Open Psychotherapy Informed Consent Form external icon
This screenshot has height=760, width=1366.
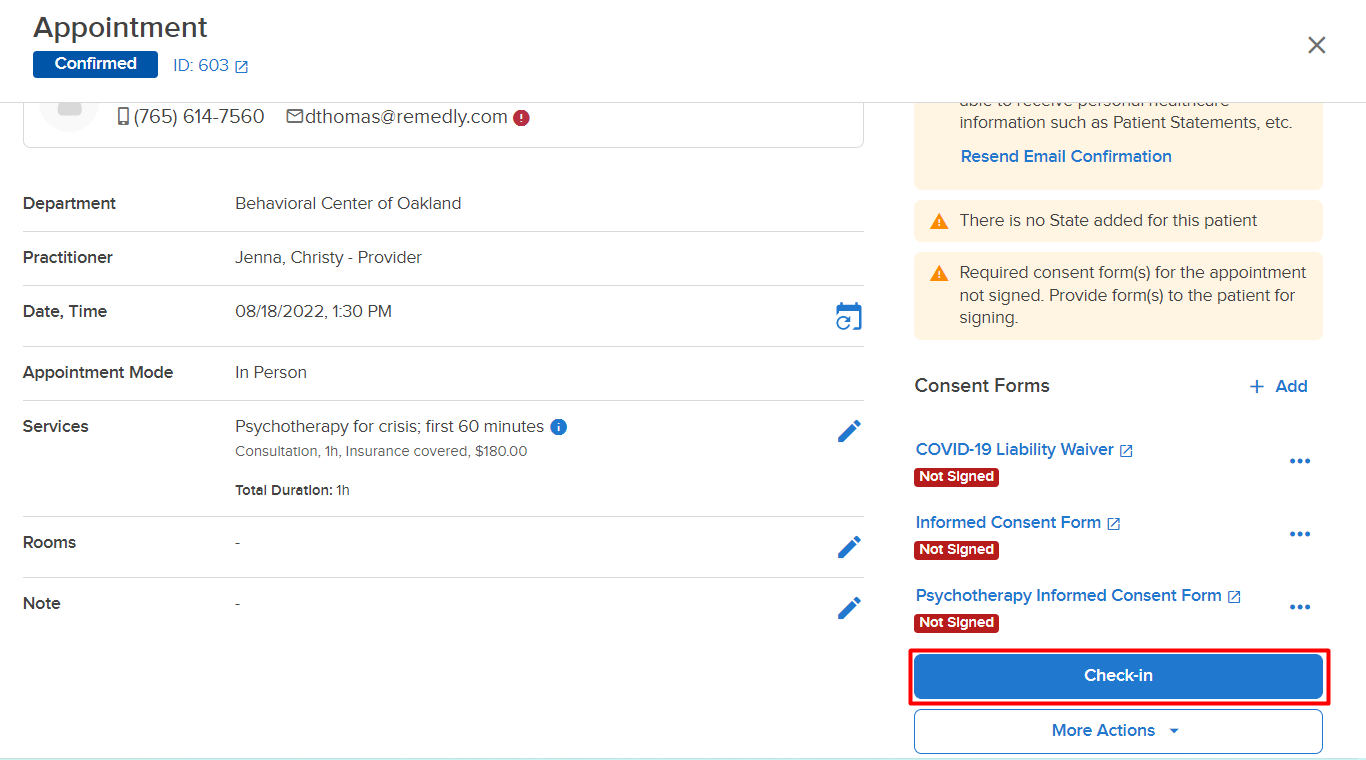1234,597
